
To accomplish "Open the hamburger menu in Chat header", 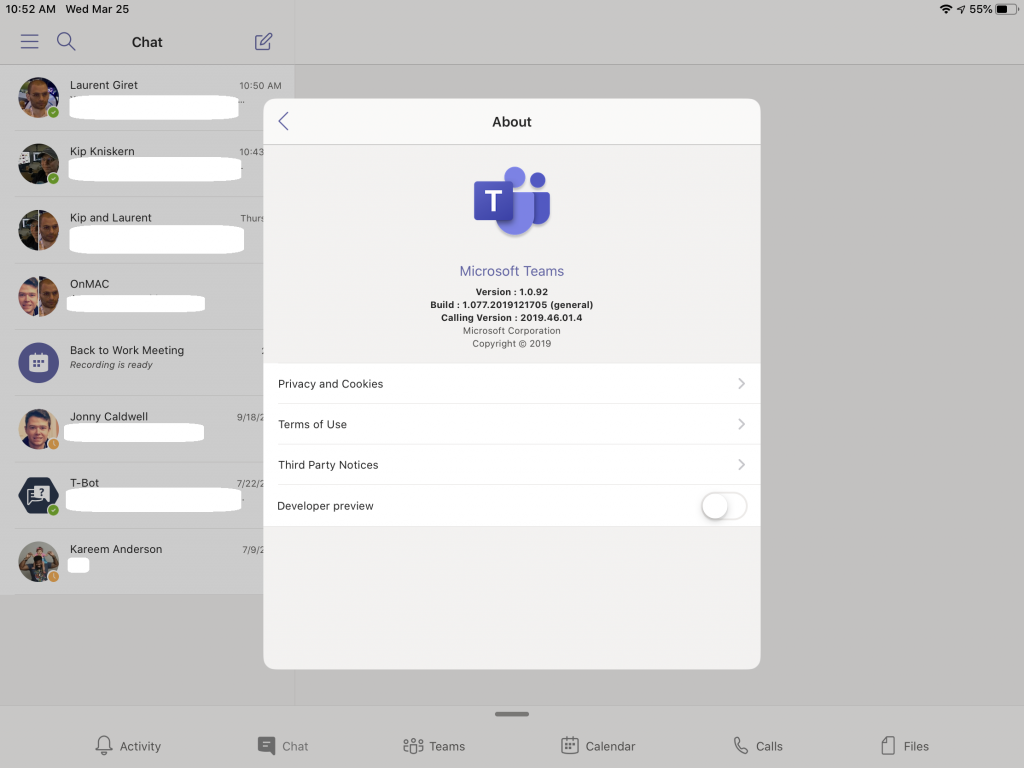I will tap(29, 42).
